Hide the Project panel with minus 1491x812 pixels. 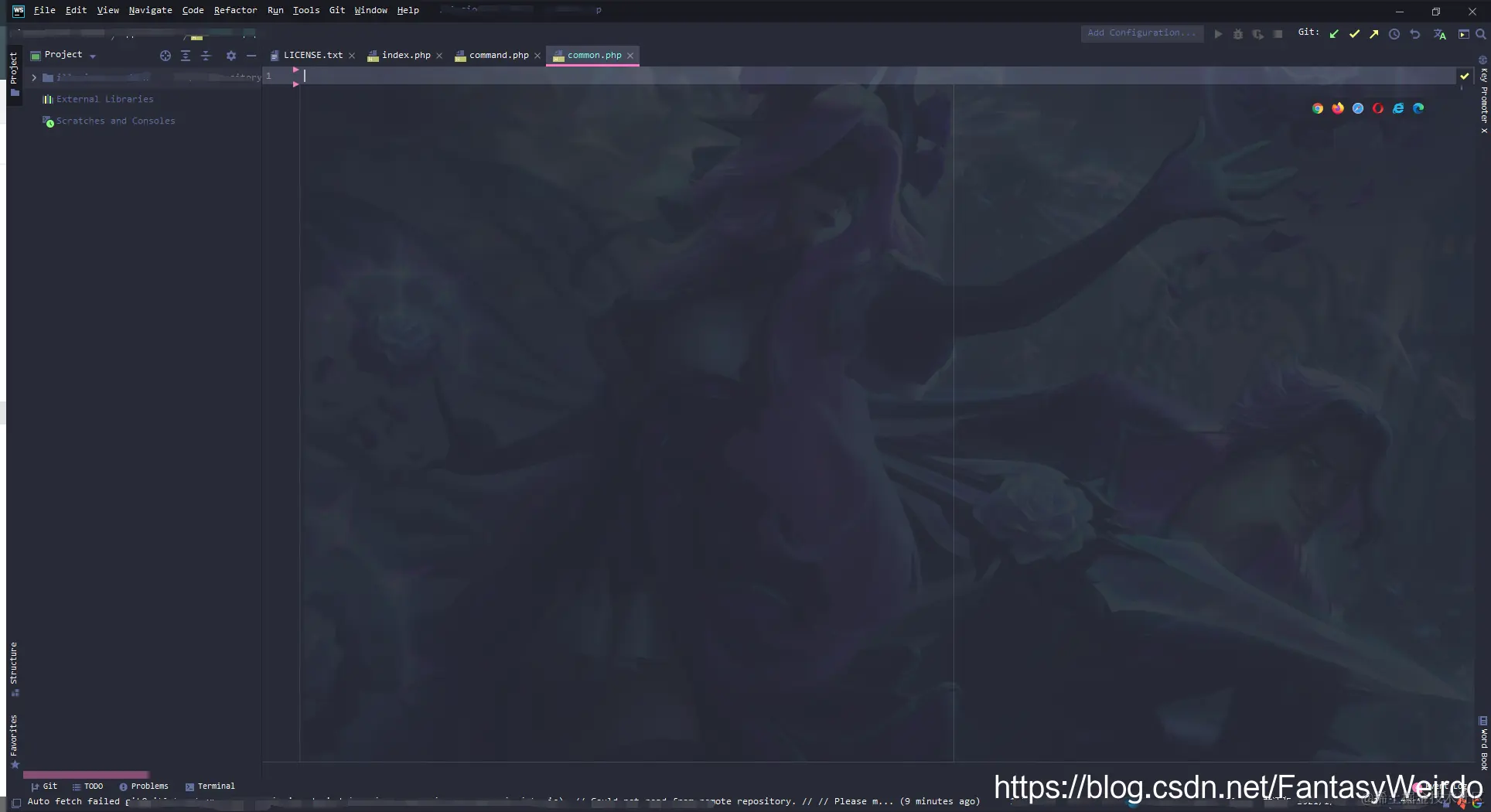[251, 56]
